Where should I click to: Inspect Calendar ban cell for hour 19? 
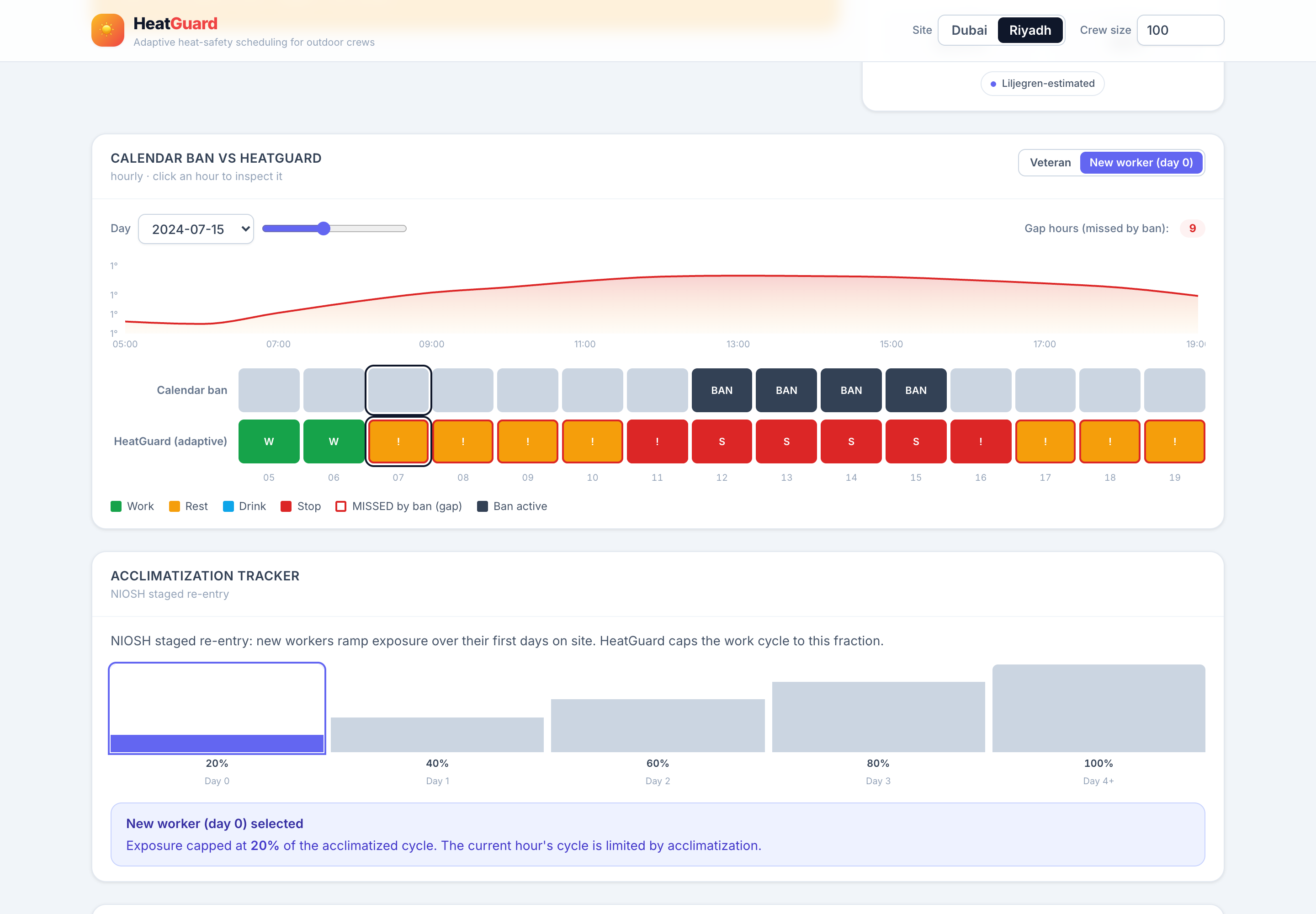point(1174,390)
